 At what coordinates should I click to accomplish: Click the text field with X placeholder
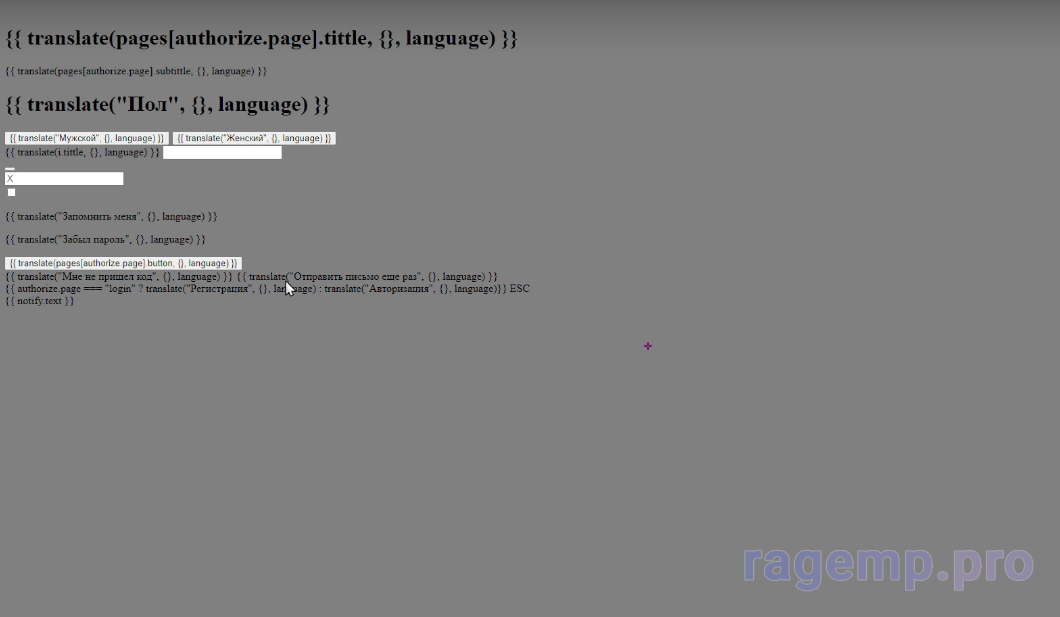64,179
